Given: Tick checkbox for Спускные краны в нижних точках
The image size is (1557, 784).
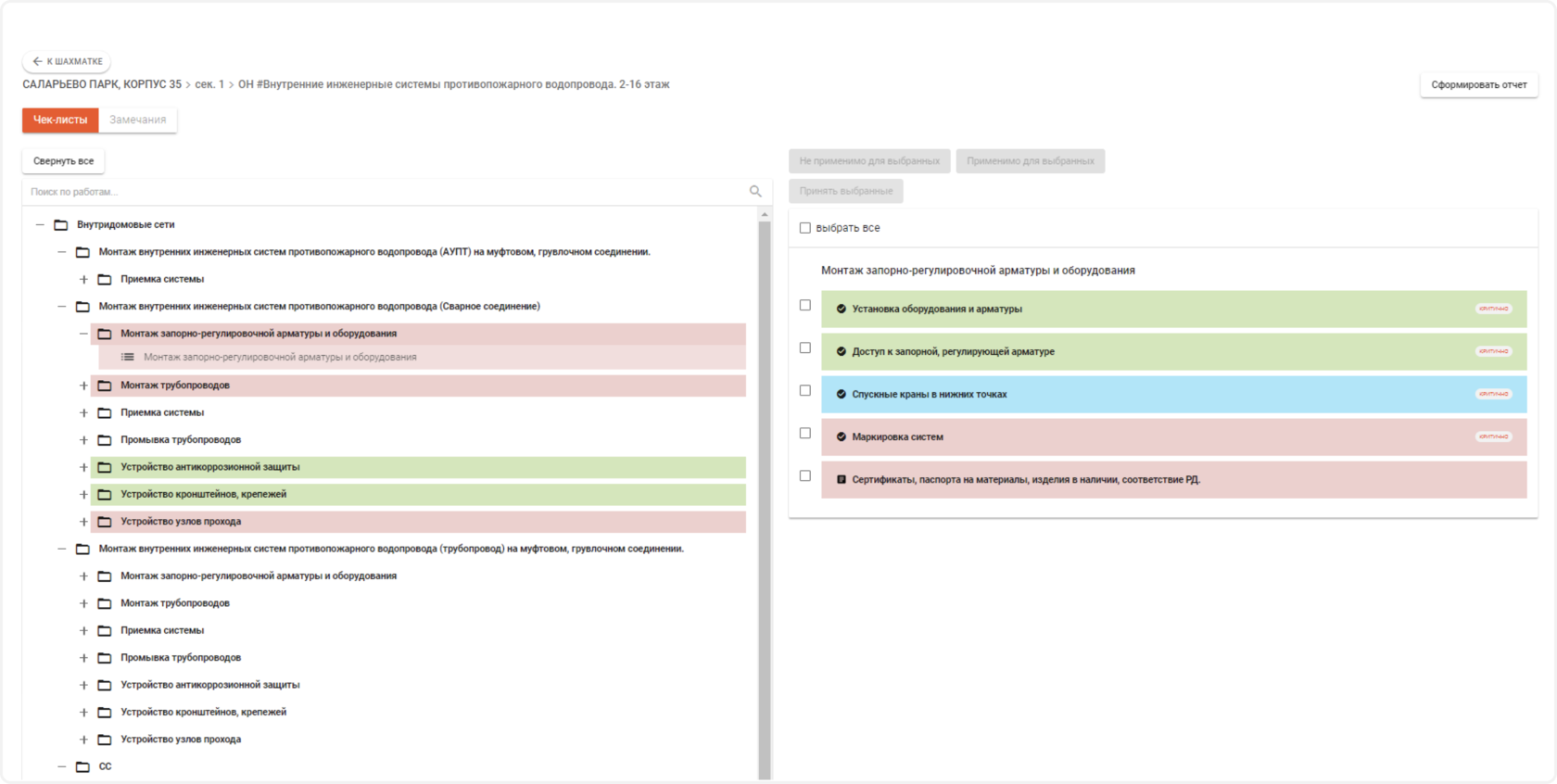Looking at the screenshot, I should (804, 390).
